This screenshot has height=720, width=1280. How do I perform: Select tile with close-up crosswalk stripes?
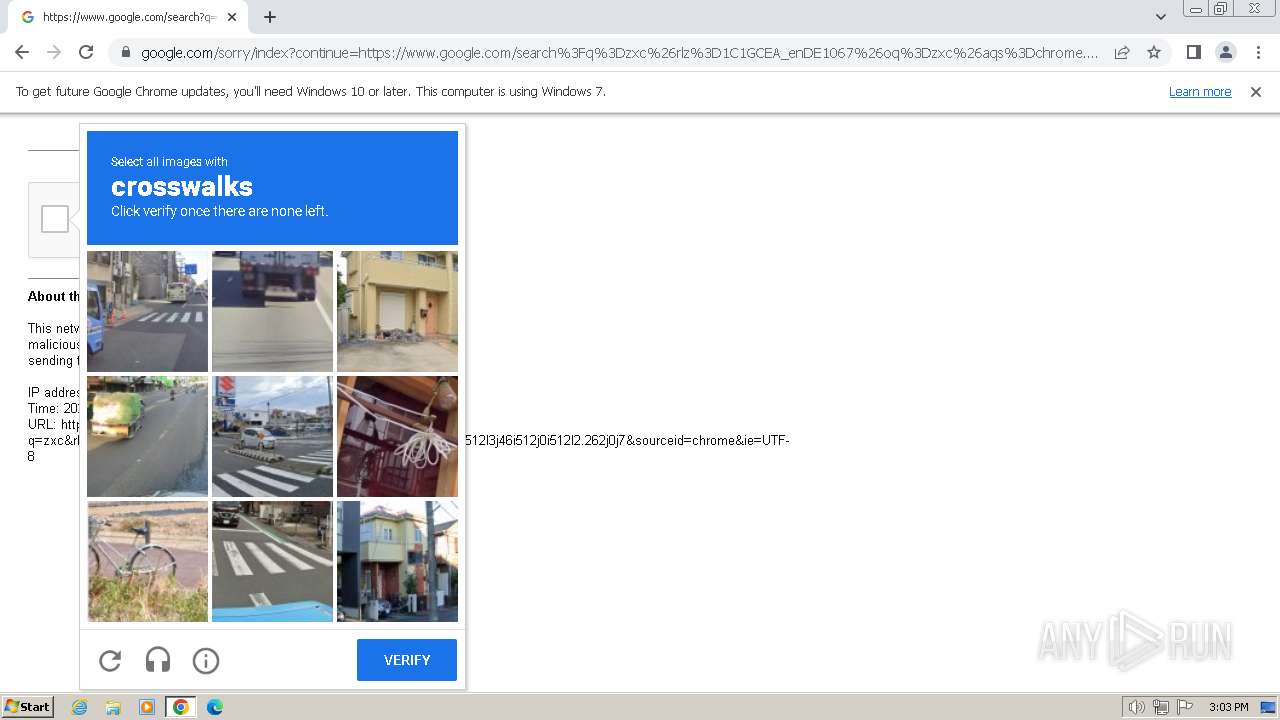point(272,561)
